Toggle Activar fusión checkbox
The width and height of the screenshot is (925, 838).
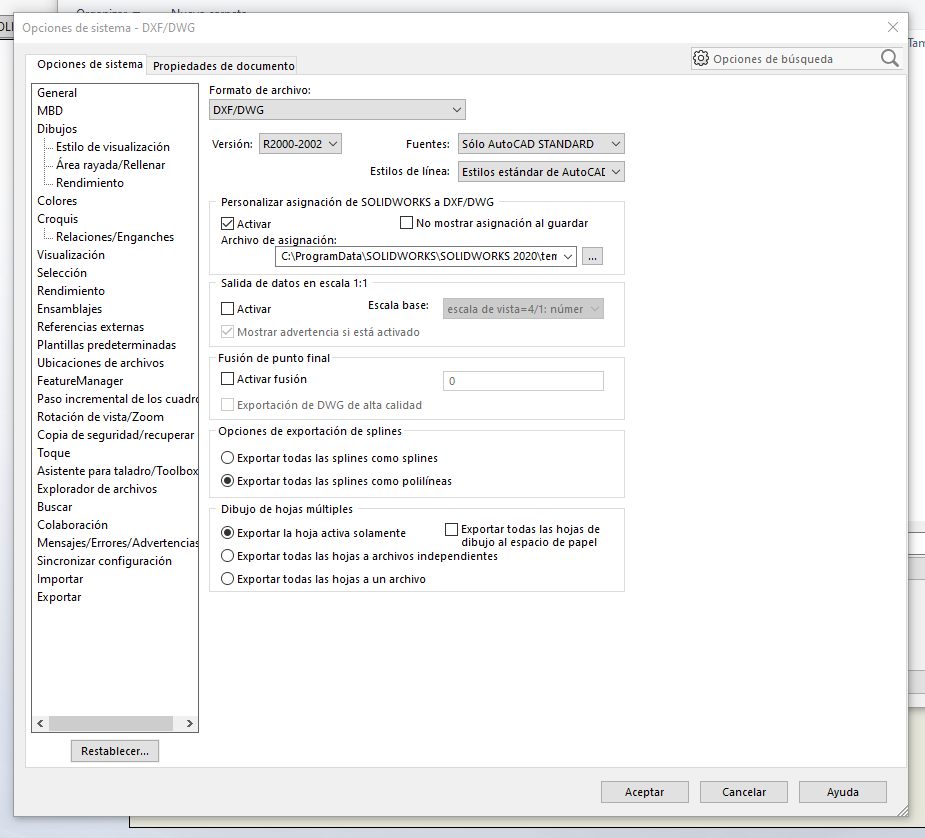tap(227, 379)
